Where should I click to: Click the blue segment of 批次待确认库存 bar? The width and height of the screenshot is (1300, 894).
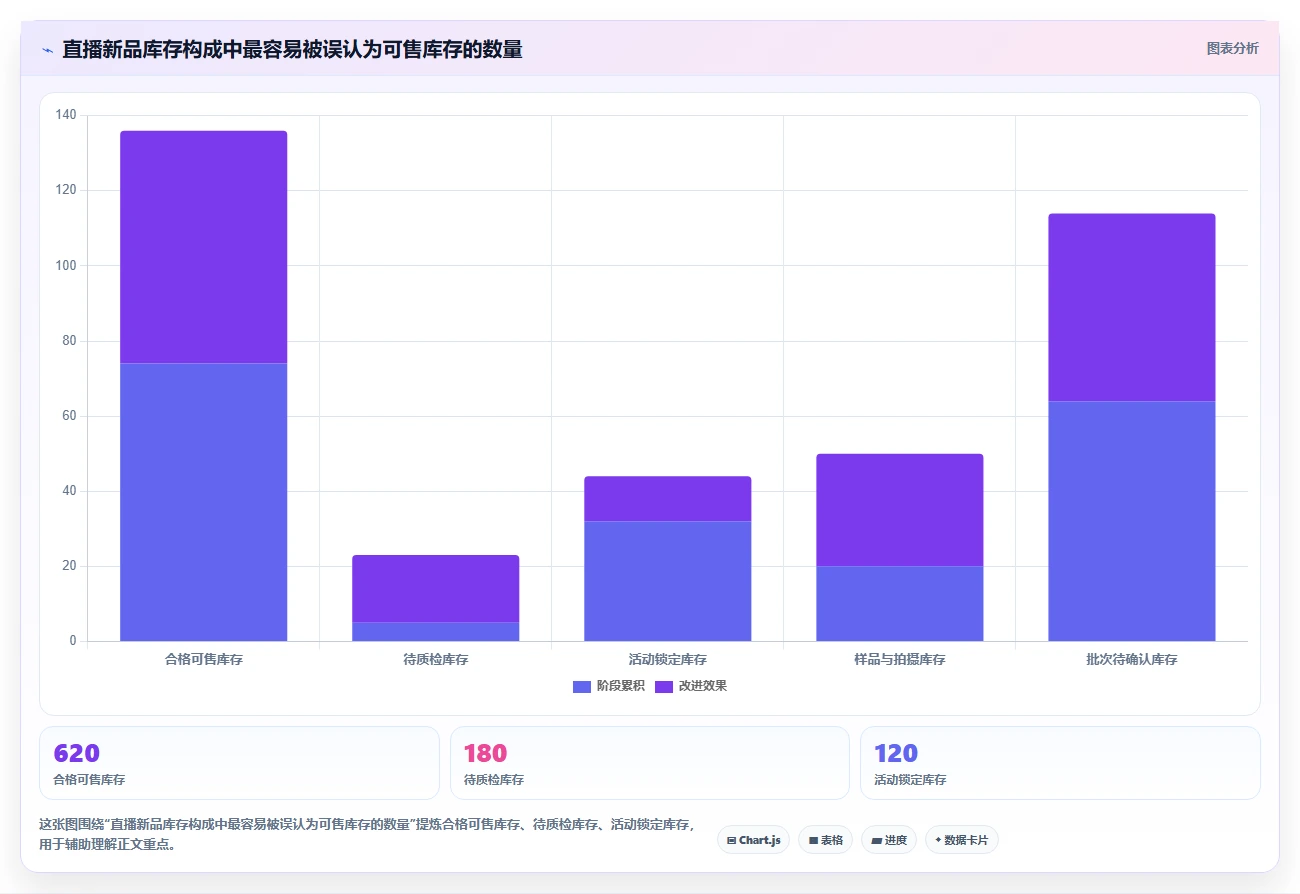tap(1131, 521)
